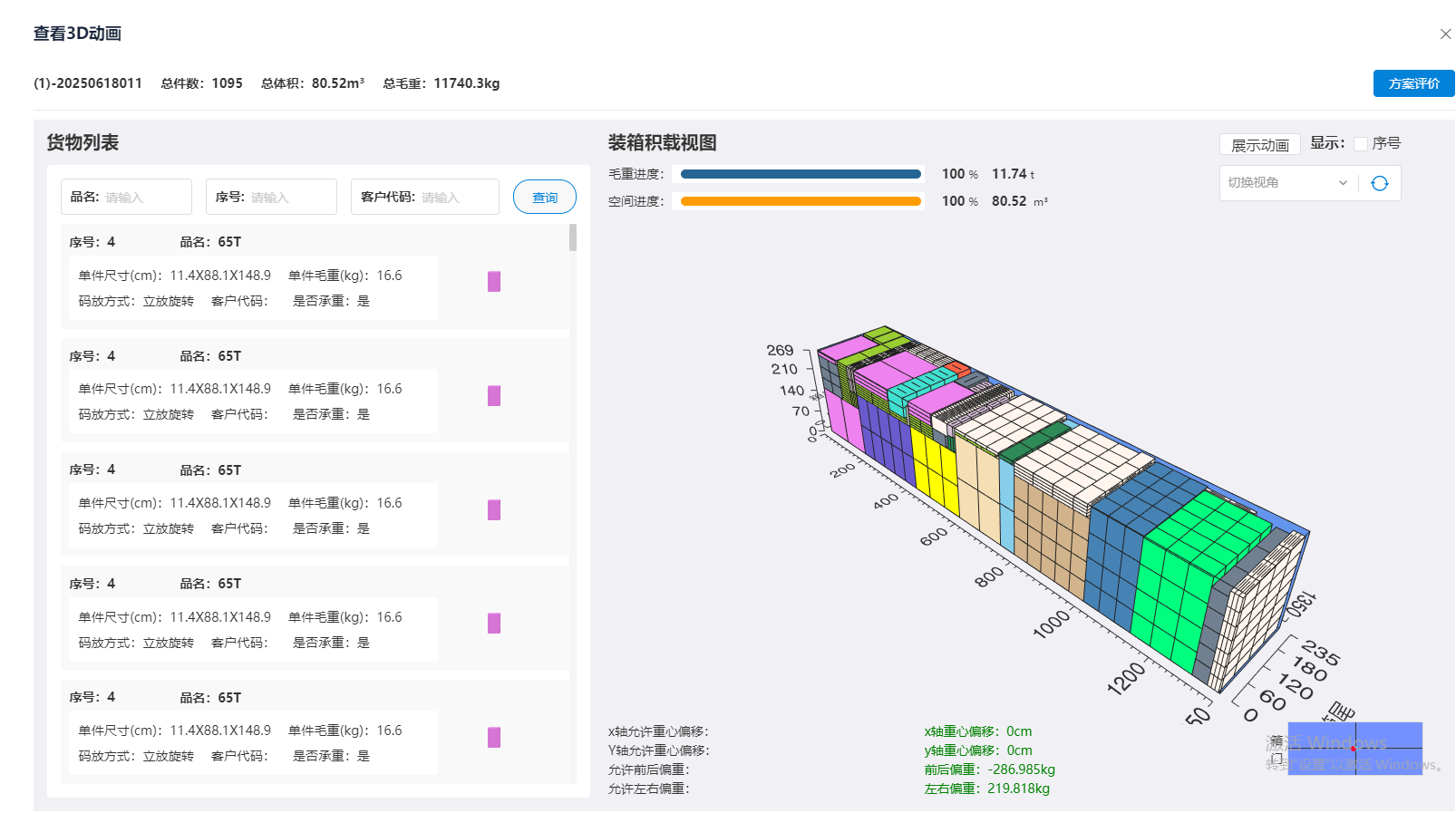This screenshot has width=1456, height=813.
Task: Click first cargo item's purple color swatch
Action: click(494, 282)
